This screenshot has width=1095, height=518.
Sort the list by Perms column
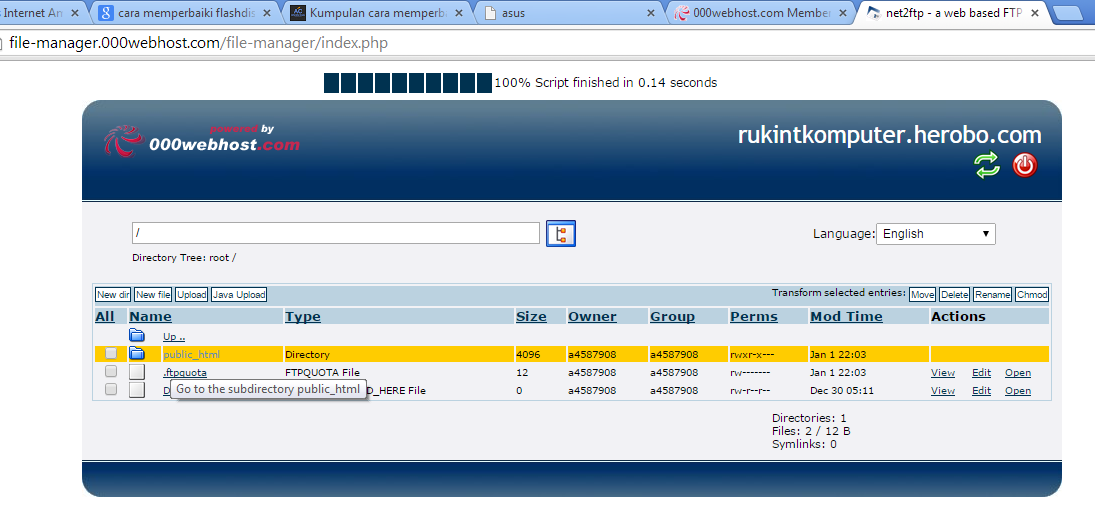(x=754, y=316)
